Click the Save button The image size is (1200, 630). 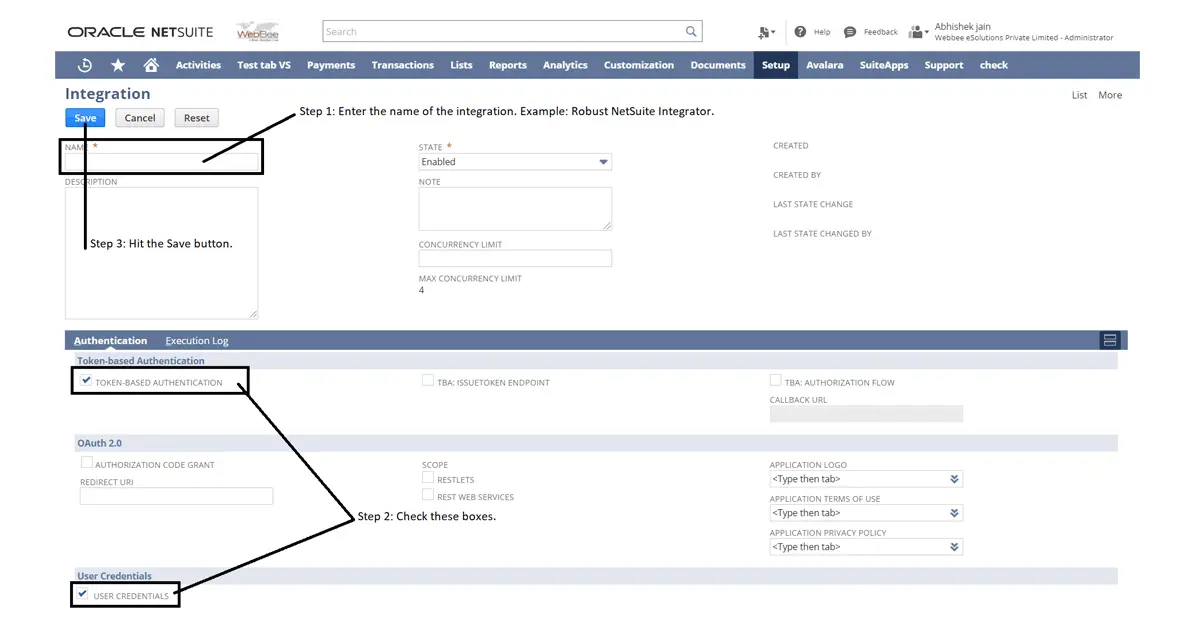(x=84, y=117)
